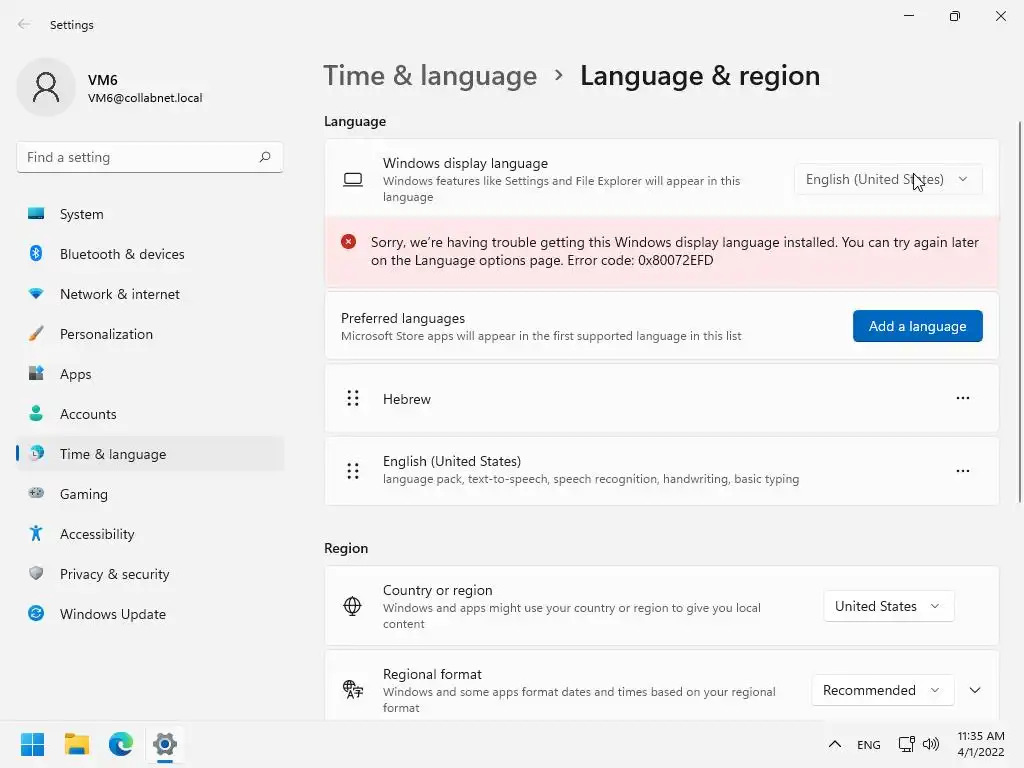
Task: Open Privacy & security settings
Action: point(150,574)
